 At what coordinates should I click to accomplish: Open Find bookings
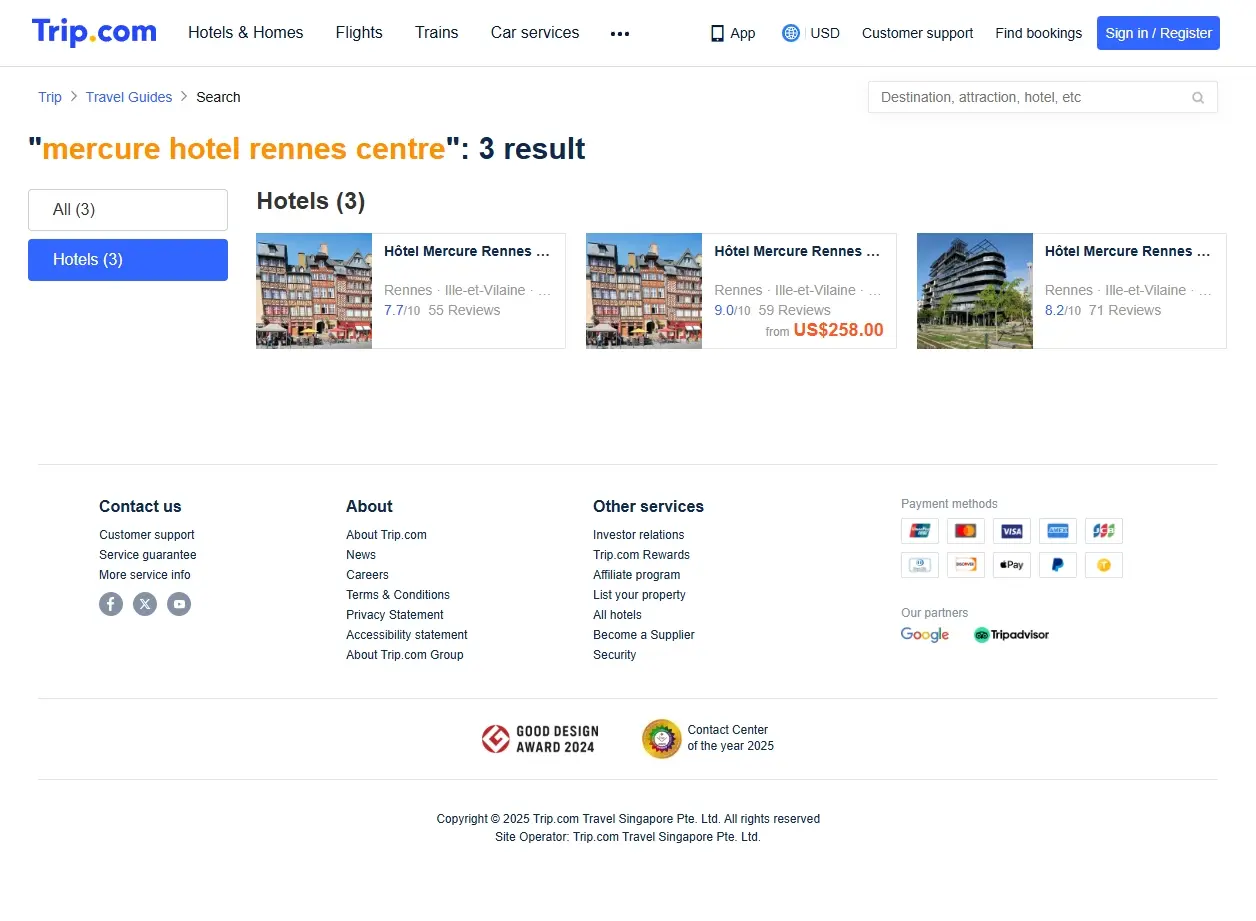point(1038,33)
